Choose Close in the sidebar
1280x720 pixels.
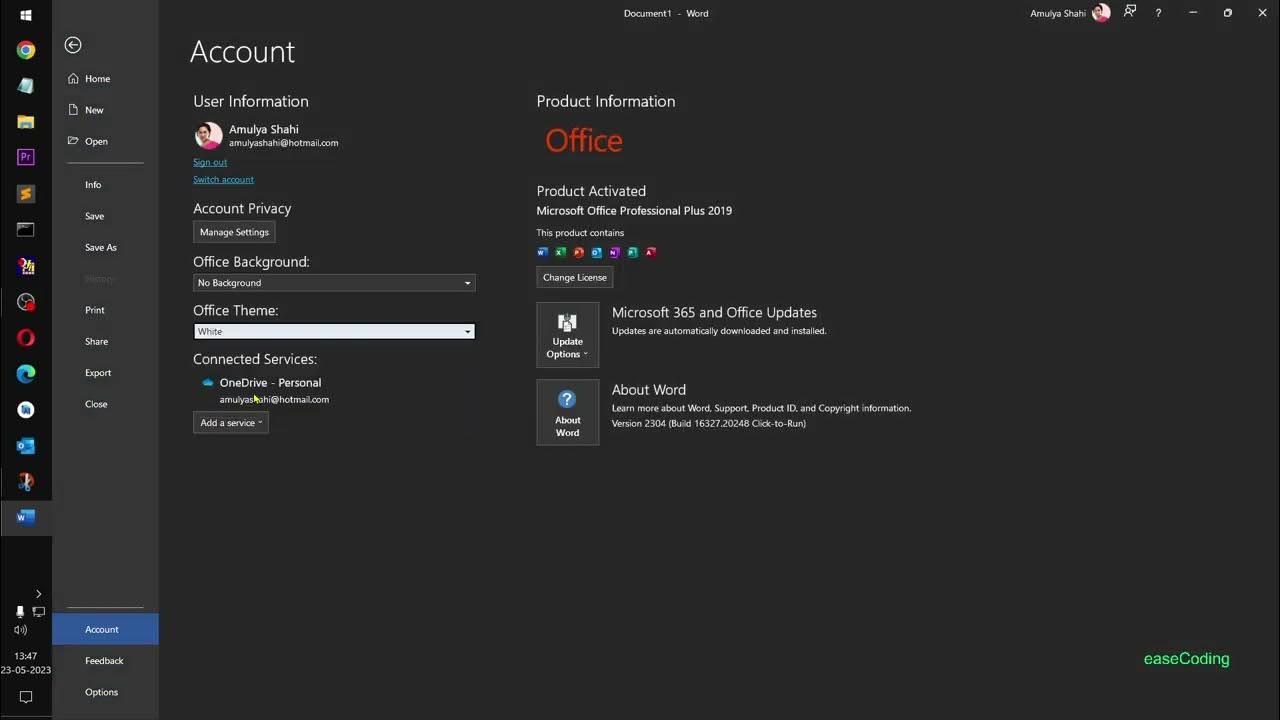(x=96, y=404)
